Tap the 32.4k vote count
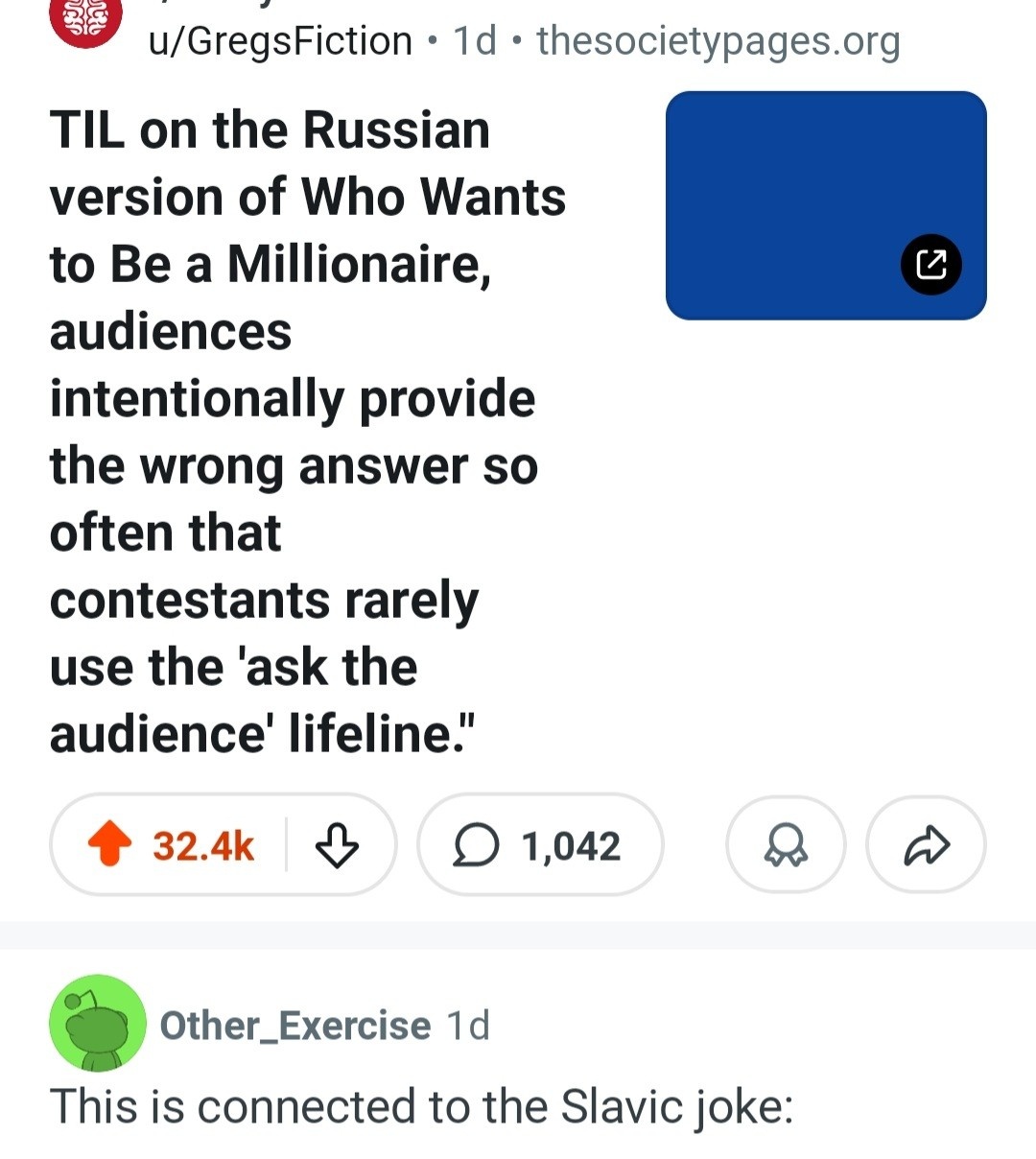The height and width of the screenshot is (1159, 1036). (x=203, y=846)
